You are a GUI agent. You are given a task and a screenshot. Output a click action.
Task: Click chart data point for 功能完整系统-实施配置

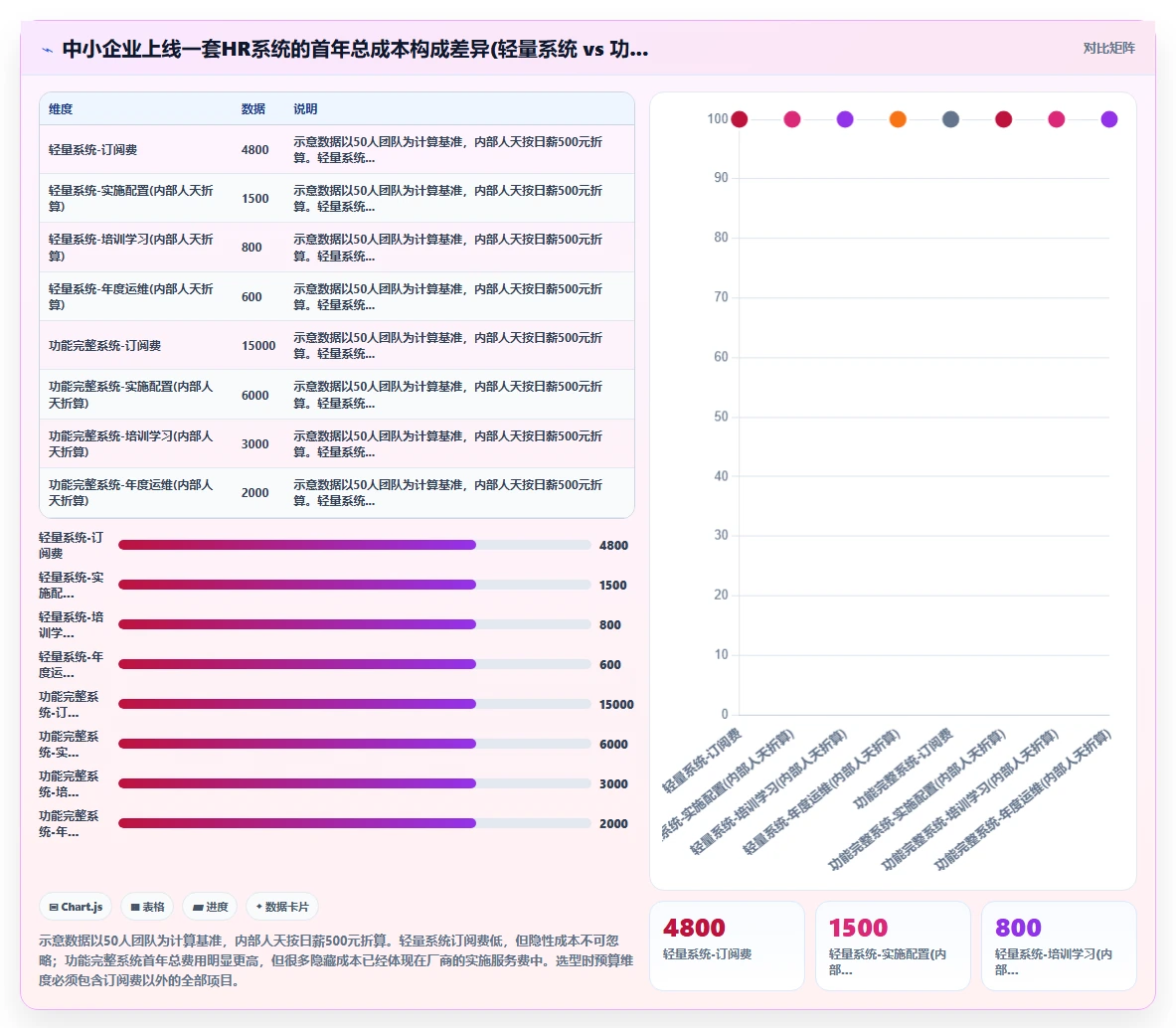click(1003, 119)
